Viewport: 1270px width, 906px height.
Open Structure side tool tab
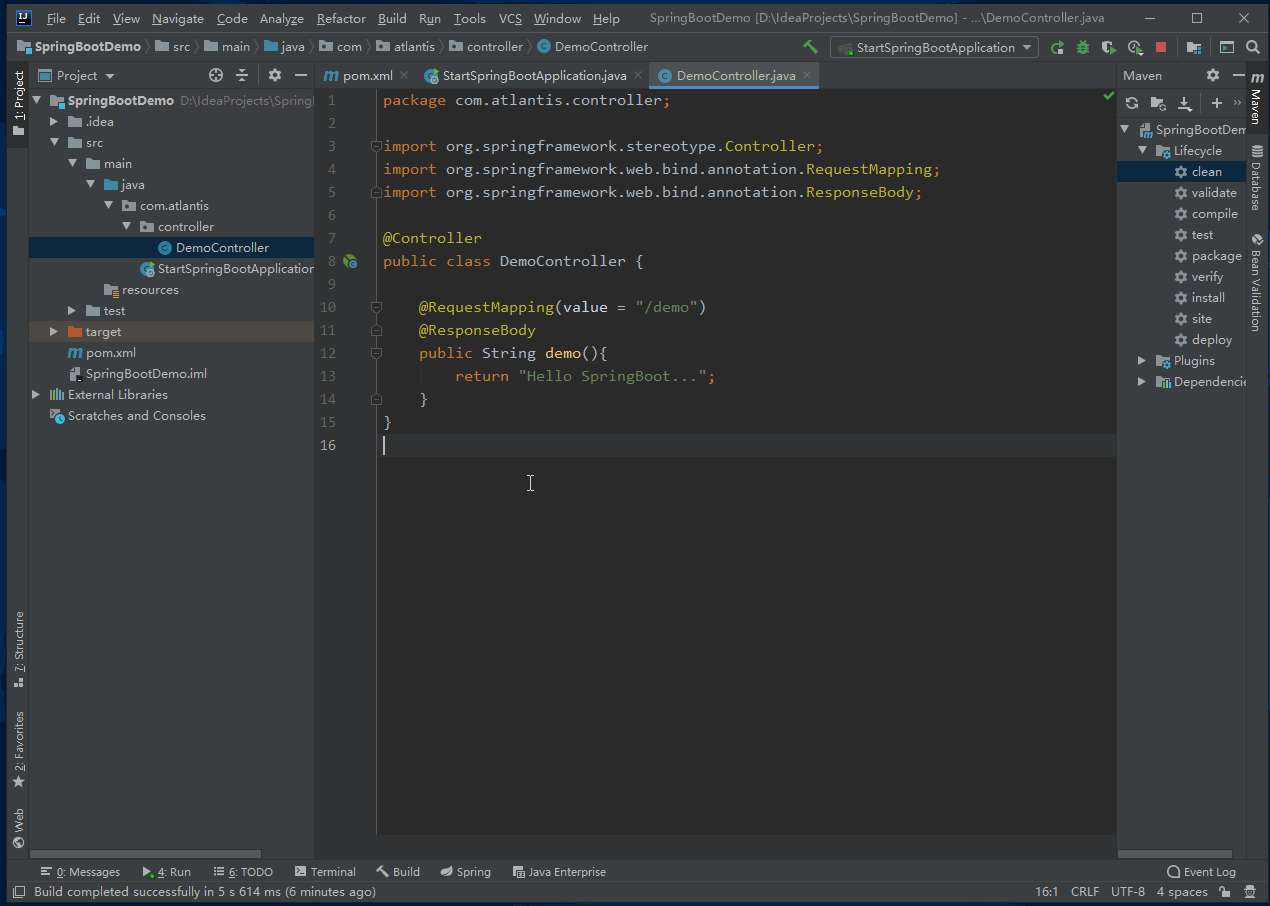pos(18,649)
